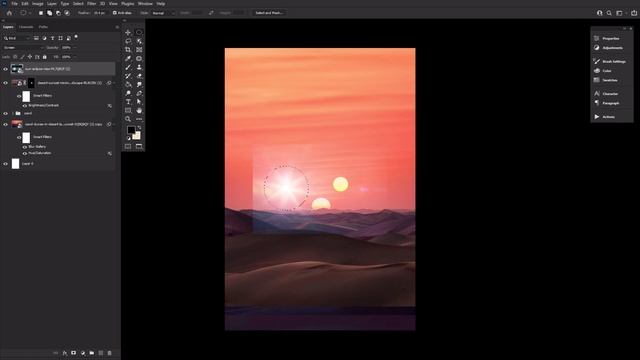Choose Subtract from selection mode icon

click(58, 13)
